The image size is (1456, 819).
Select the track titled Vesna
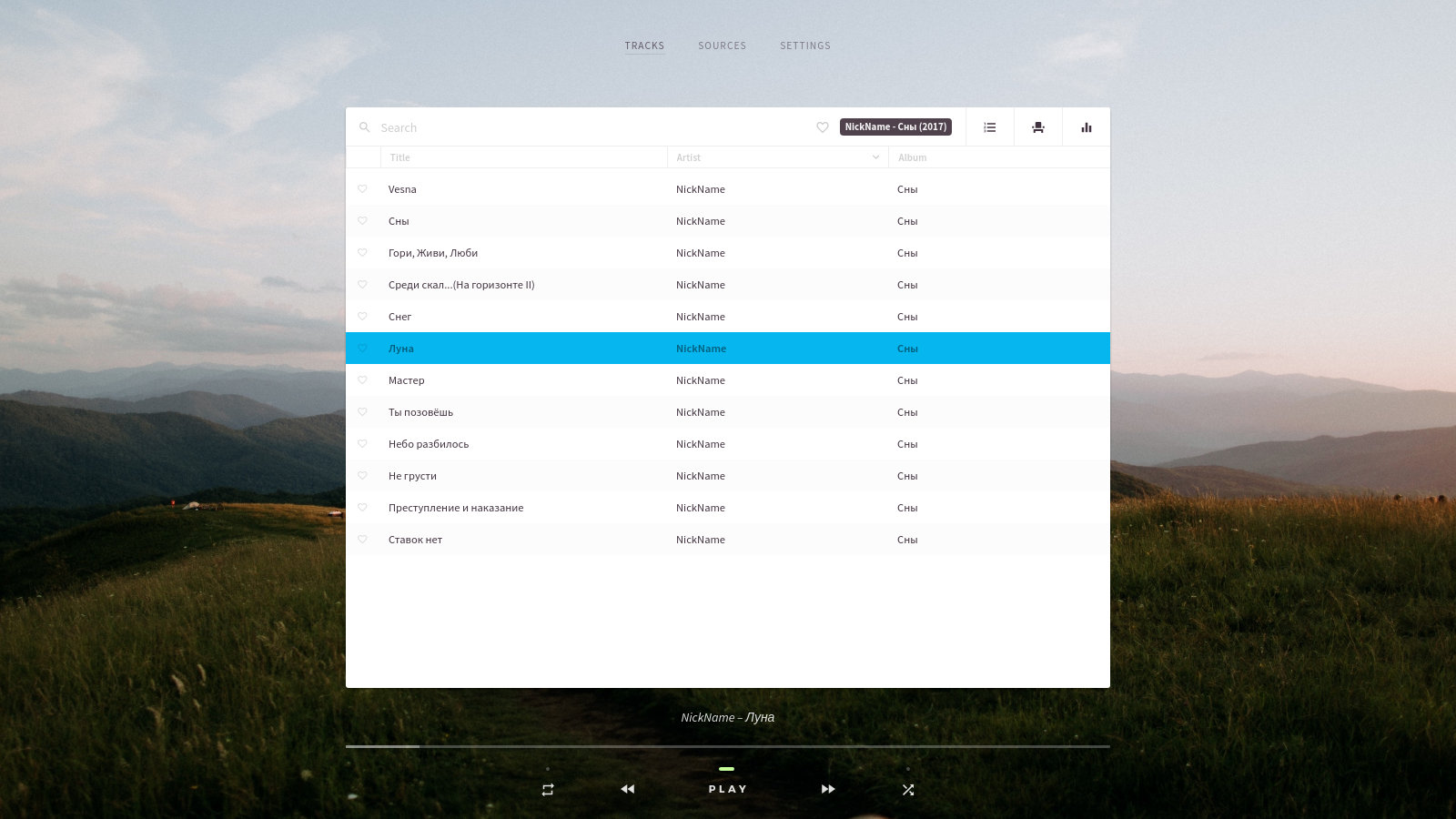tap(728, 189)
